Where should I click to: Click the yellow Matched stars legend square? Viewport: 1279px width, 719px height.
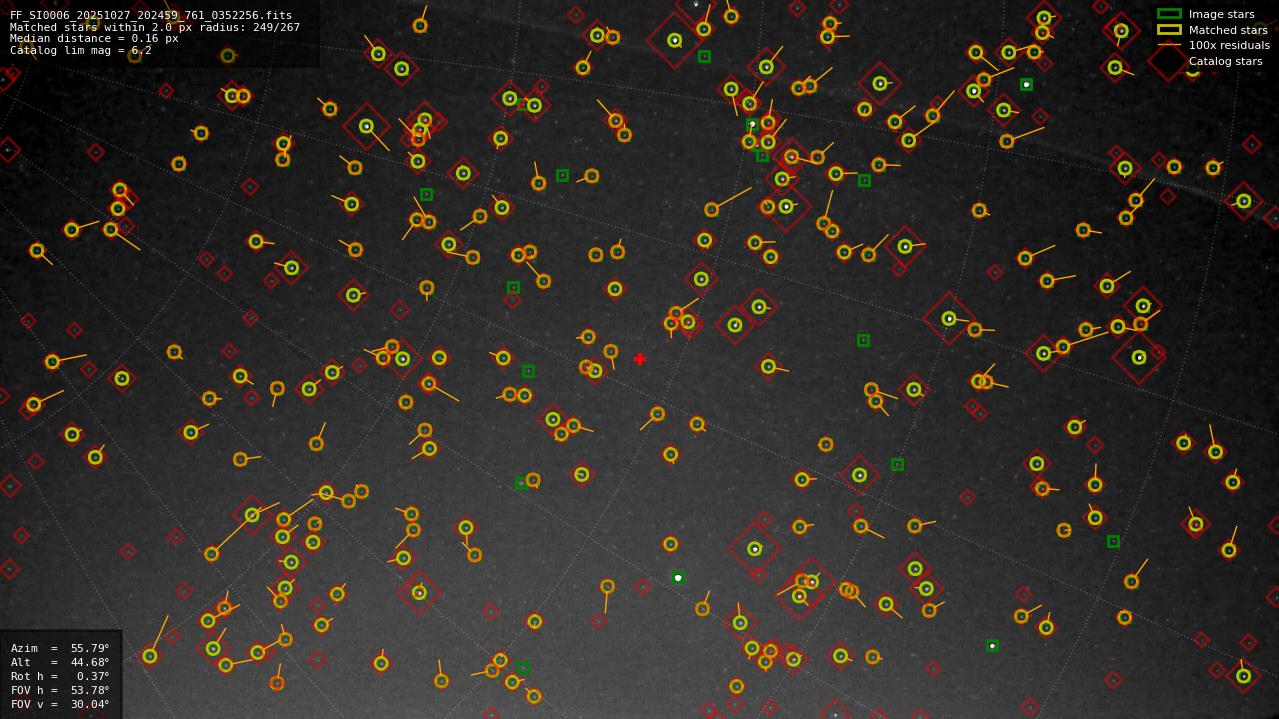point(1169,30)
